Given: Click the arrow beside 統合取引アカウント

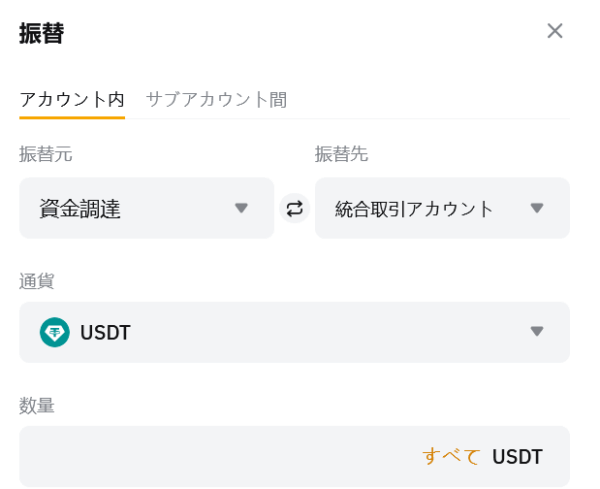Looking at the screenshot, I should 537,208.
